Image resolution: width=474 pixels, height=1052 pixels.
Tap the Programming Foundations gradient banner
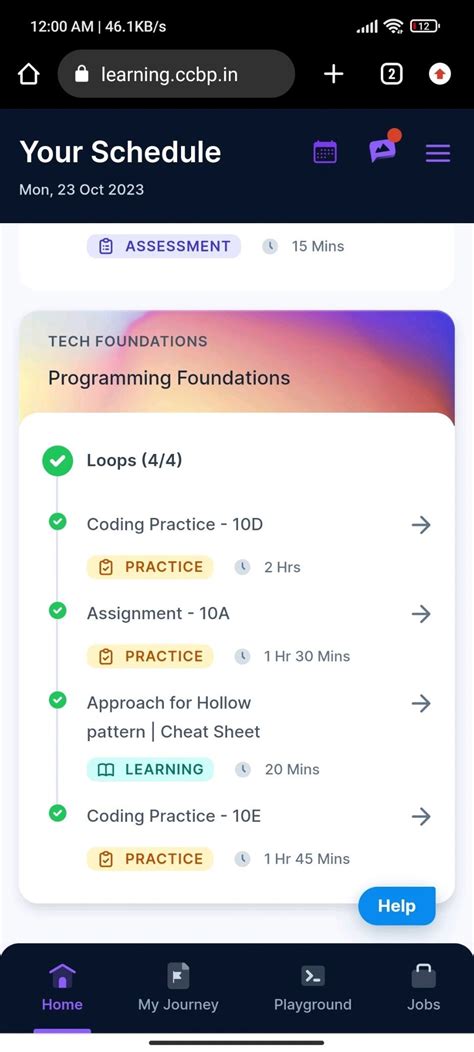coord(237,362)
